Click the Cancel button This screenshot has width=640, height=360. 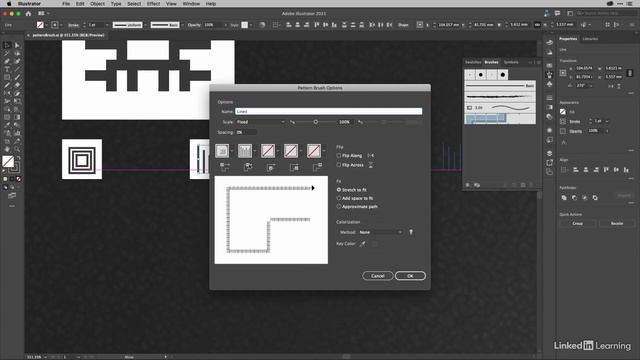tap(378, 276)
